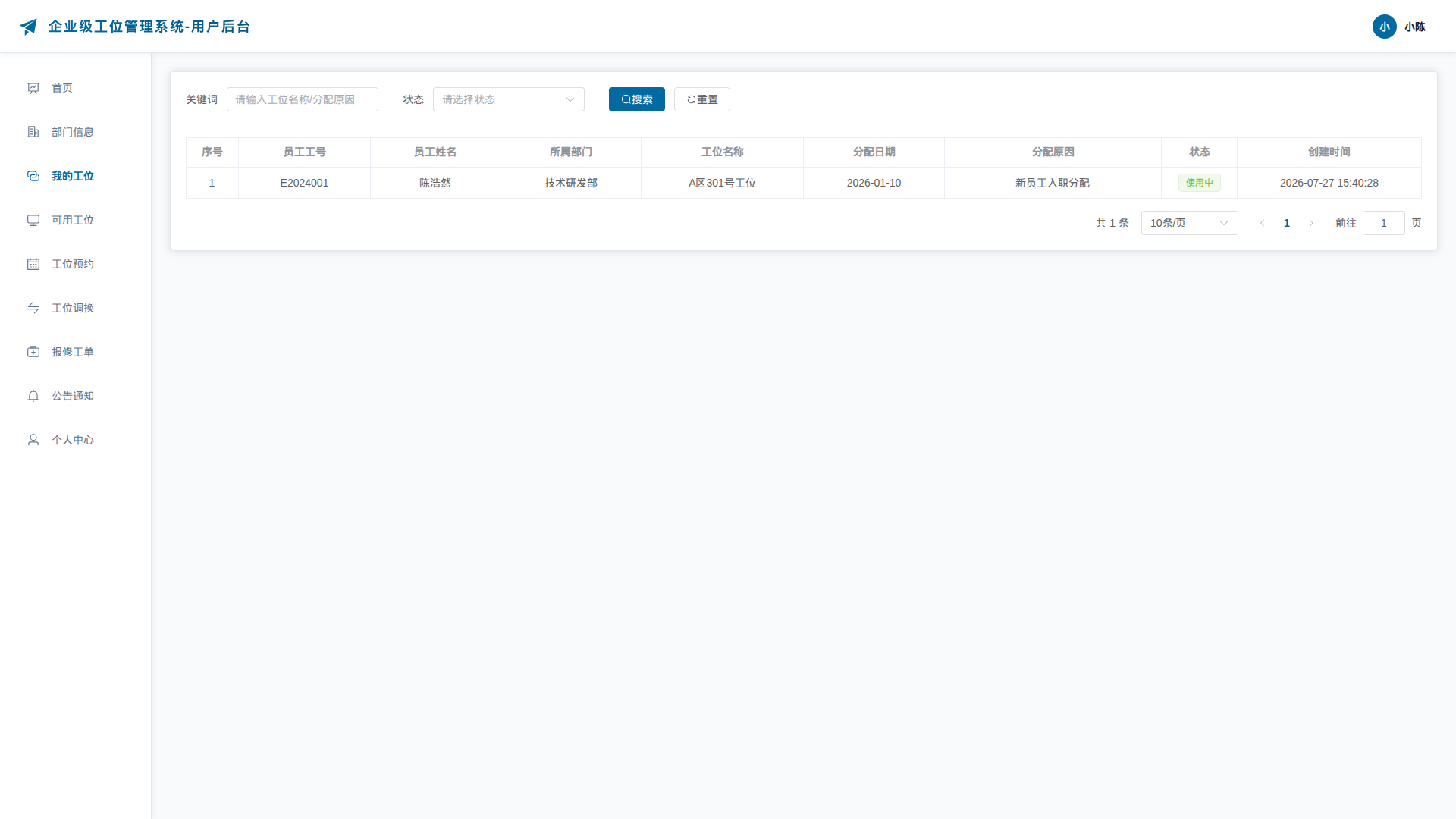Screen dimensions: 1456x819
Task: Go to next page arrow
Action: tap(1310, 223)
